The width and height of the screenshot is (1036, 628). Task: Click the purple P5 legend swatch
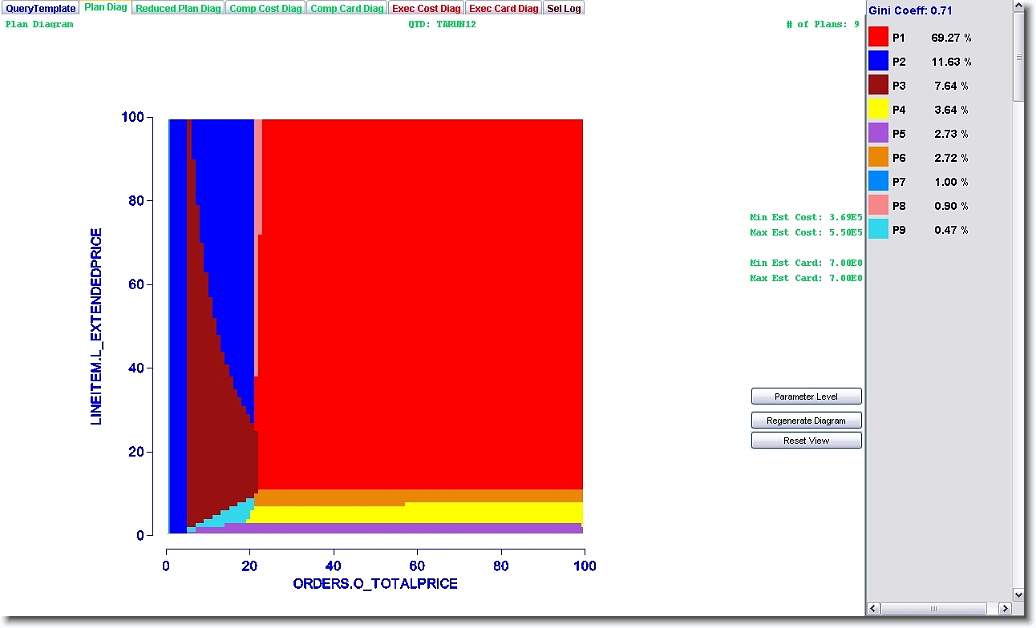(878, 133)
